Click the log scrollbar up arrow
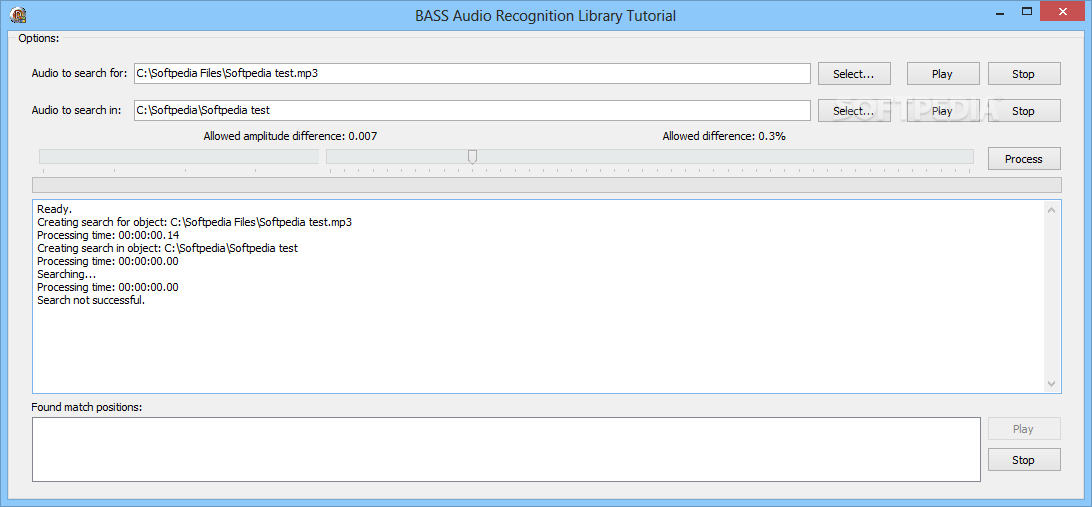This screenshot has height=507, width=1092. click(x=1051, y=210)
